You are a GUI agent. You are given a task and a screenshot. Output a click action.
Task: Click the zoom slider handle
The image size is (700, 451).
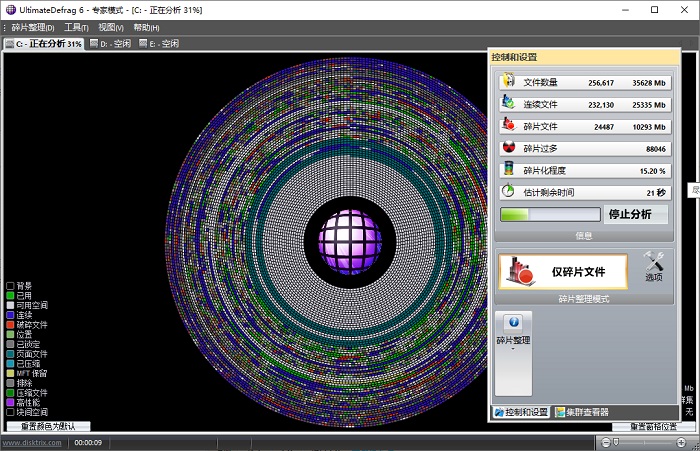[616, 442]
